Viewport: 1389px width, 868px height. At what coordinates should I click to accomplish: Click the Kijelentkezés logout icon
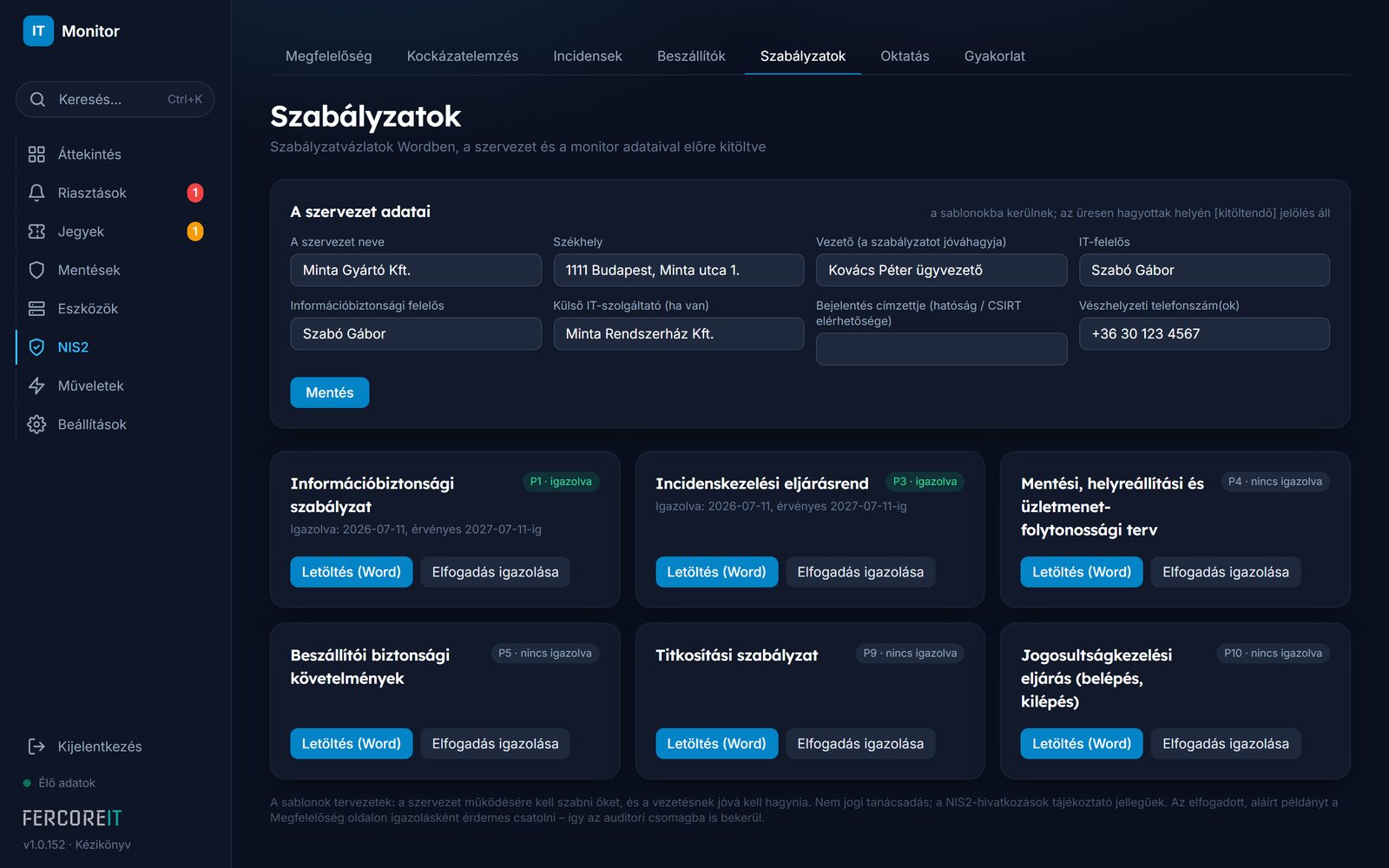point(36,746)
